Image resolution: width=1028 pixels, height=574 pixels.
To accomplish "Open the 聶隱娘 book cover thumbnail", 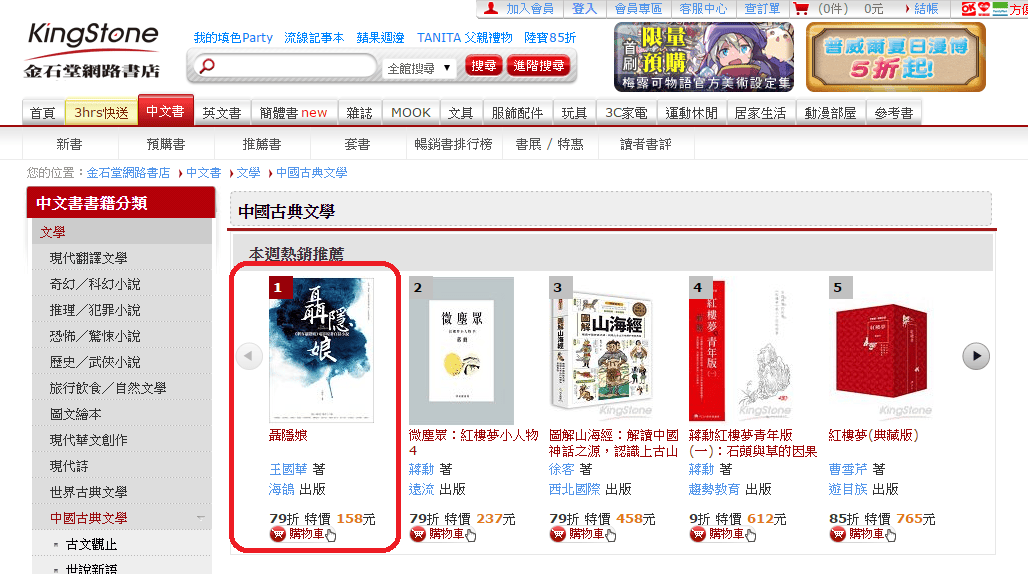I will [321, 350].
